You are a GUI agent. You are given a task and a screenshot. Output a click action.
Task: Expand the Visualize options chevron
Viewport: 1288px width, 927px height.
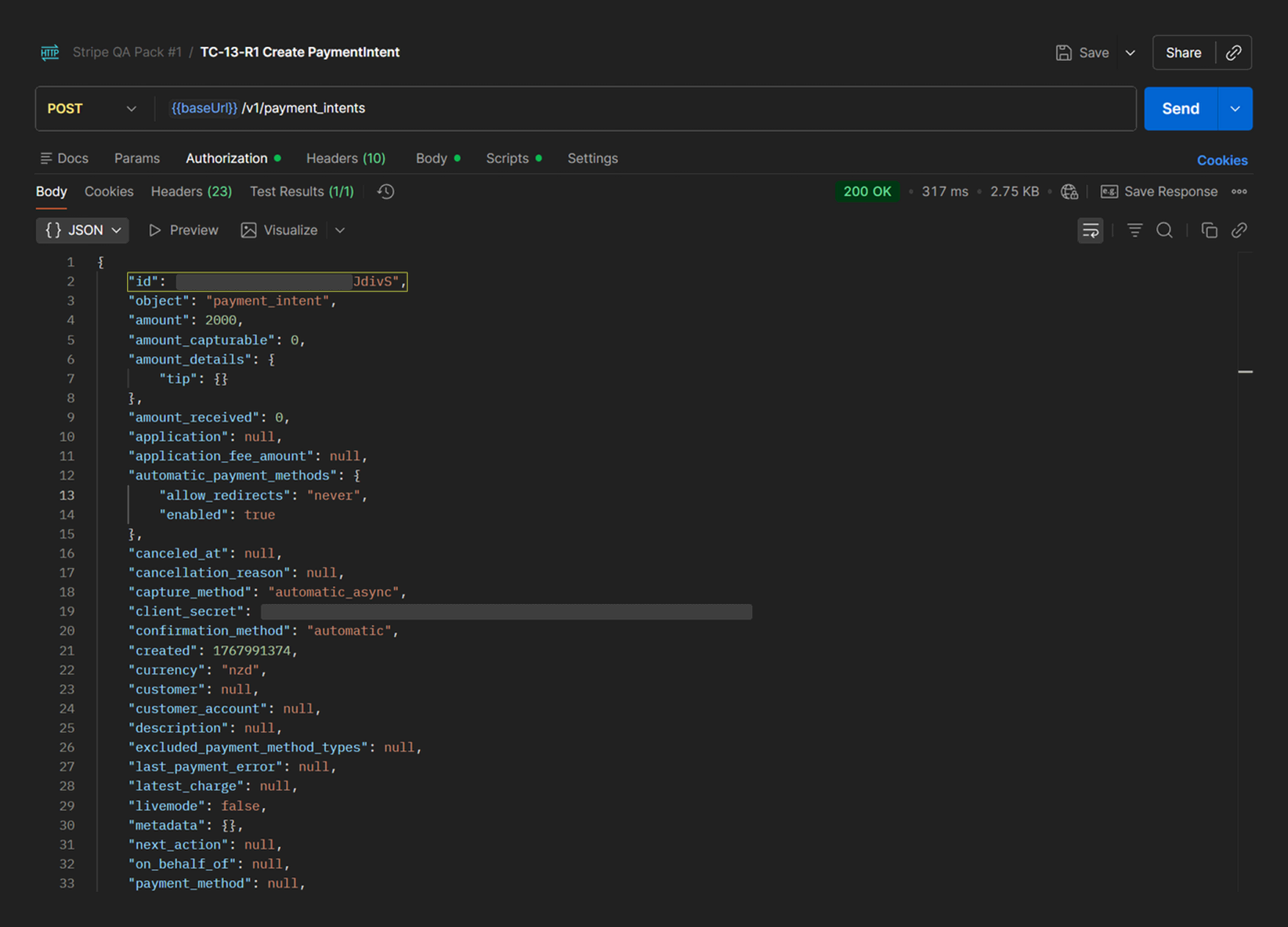[x=340, y=230]
